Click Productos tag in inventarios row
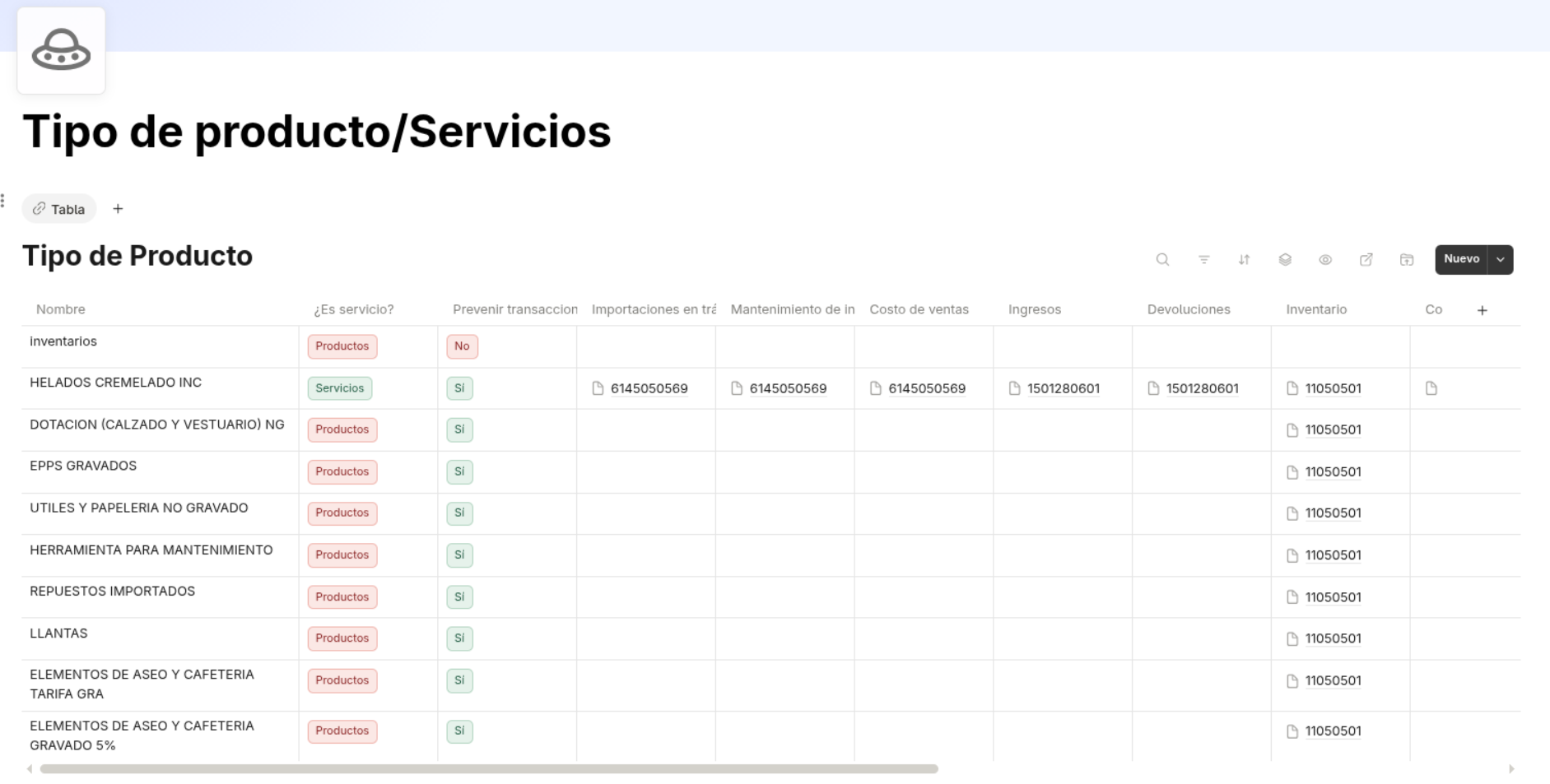 point(342,346)
